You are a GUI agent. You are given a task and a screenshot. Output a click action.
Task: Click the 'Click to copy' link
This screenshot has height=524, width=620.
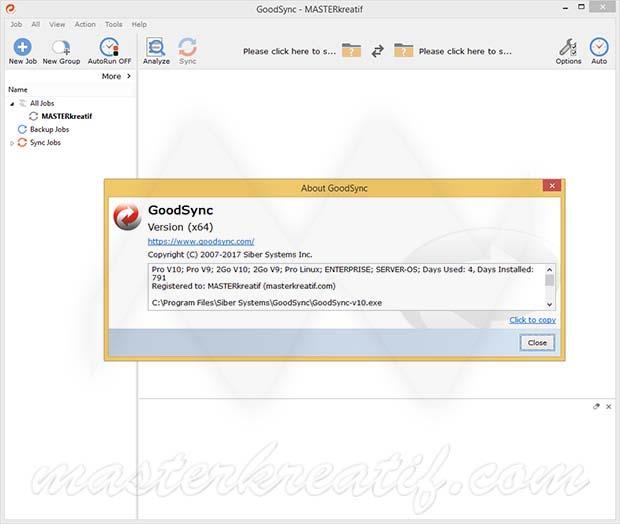532,320
